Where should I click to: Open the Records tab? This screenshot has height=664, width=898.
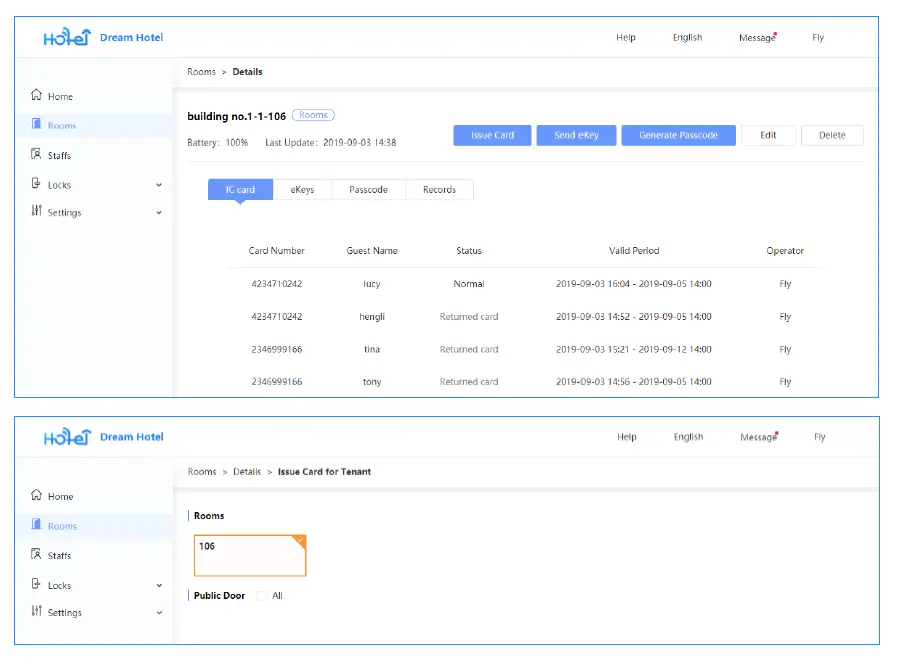439,190
